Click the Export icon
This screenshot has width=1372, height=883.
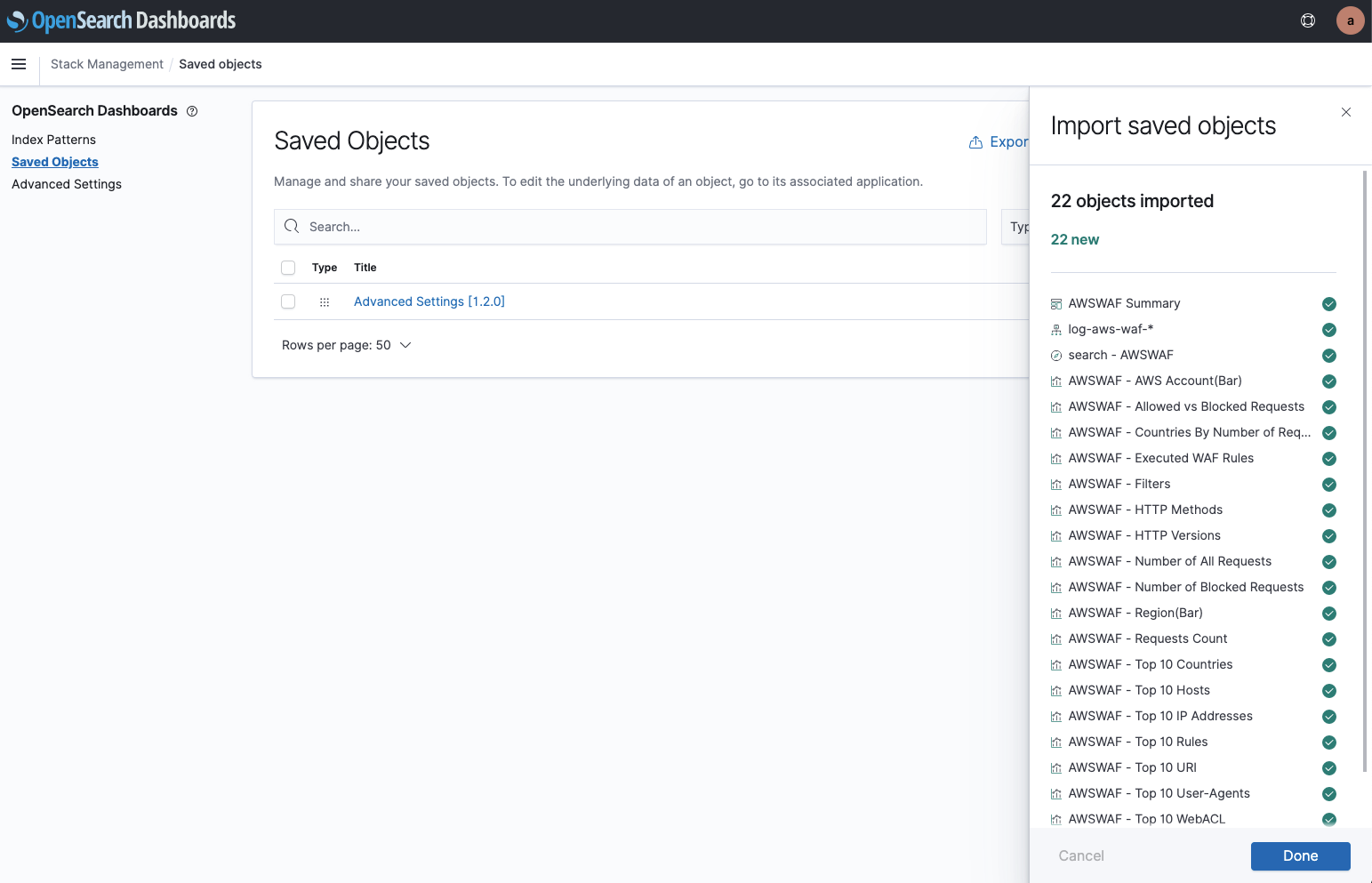click(x=975, y=142)
